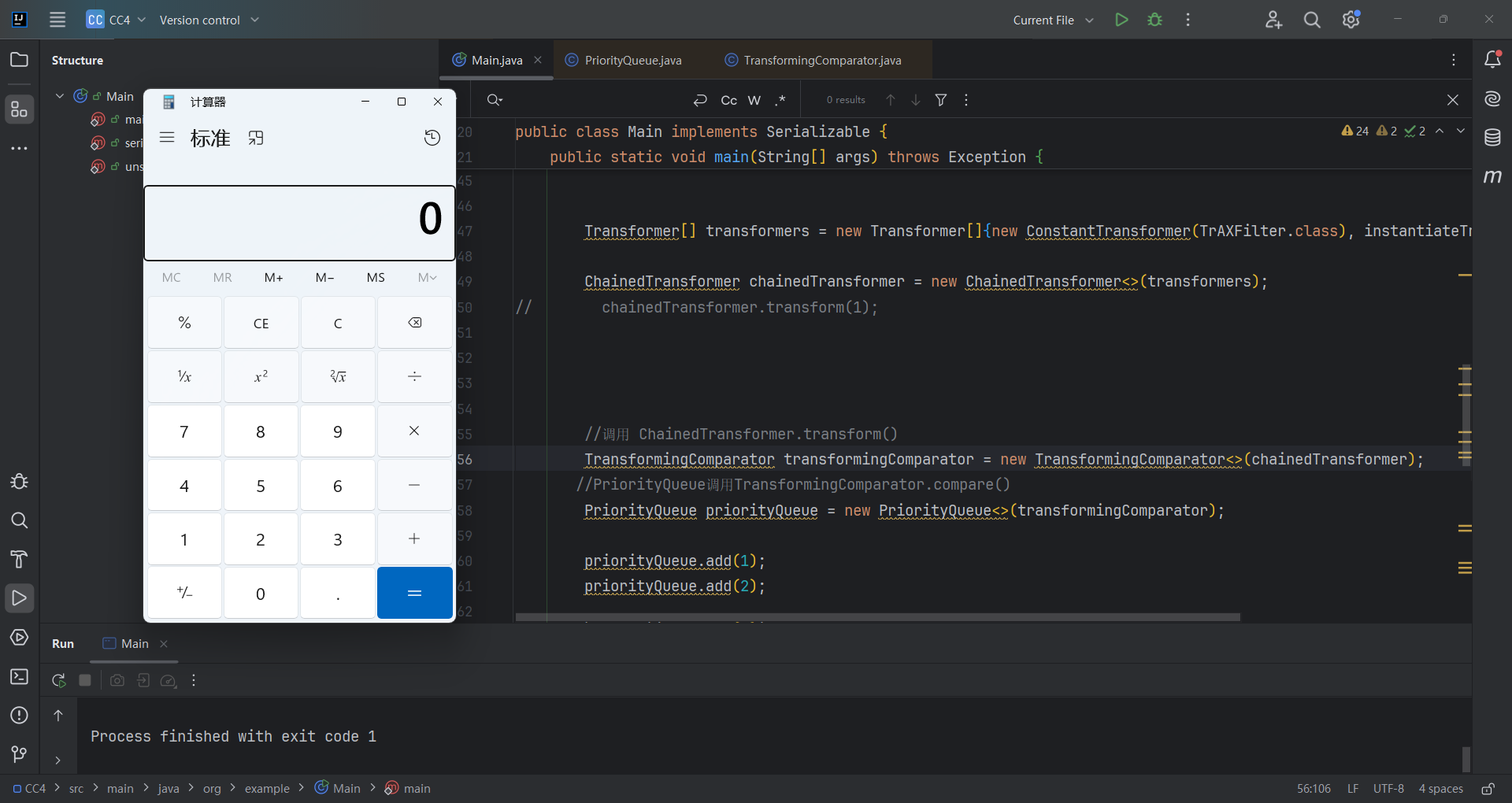Click the editor horizontal scrollbar
The width and height of the screenshot is (1512, 803).
coord(877,617)
